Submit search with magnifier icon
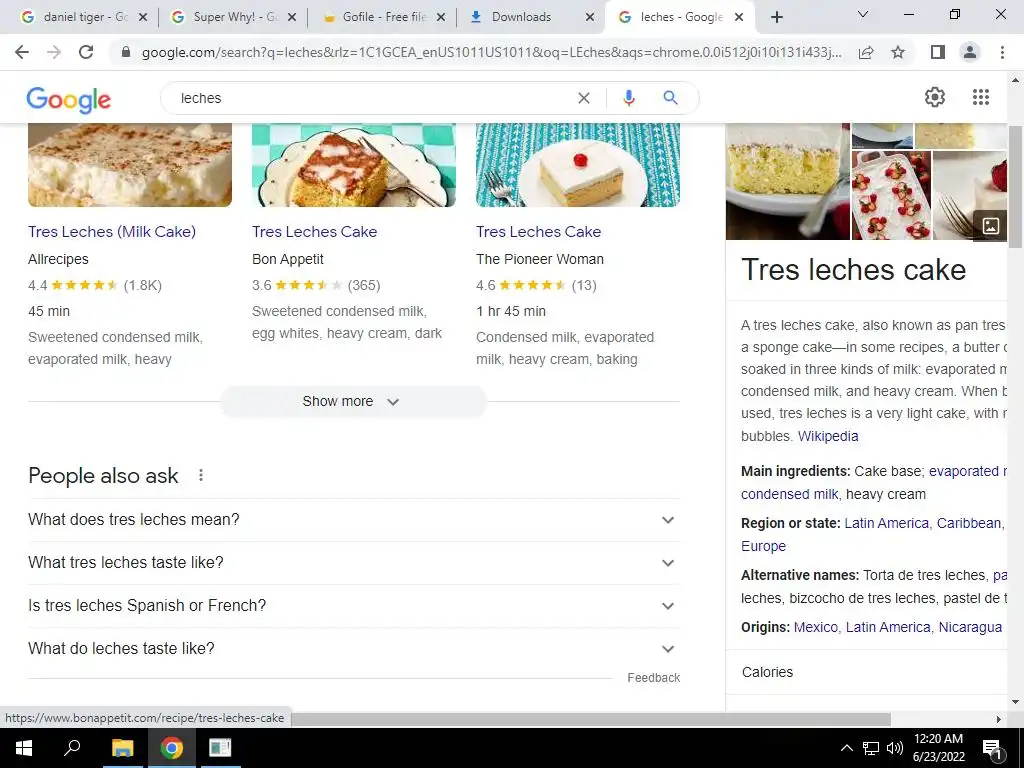Viewport: 1024px width, 768px height. (670, 98)
